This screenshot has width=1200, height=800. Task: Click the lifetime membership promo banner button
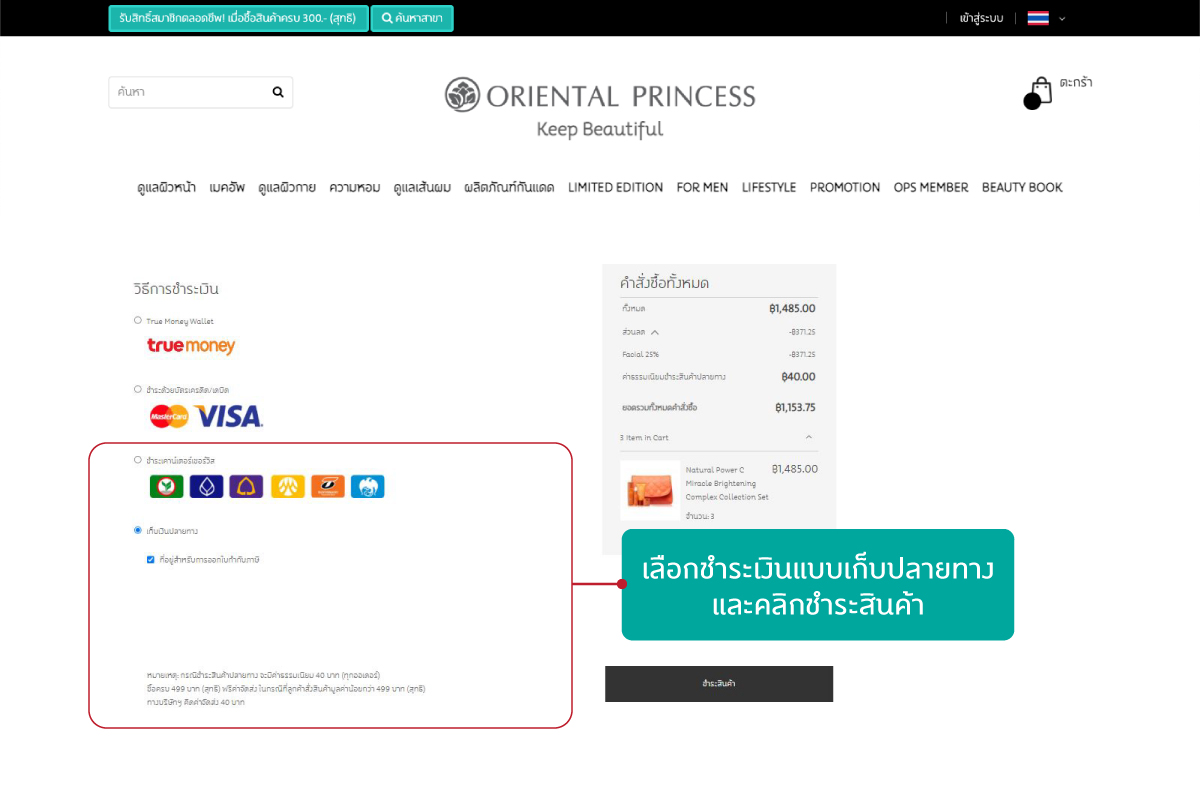pyautogui.click(x=238, y=18)
